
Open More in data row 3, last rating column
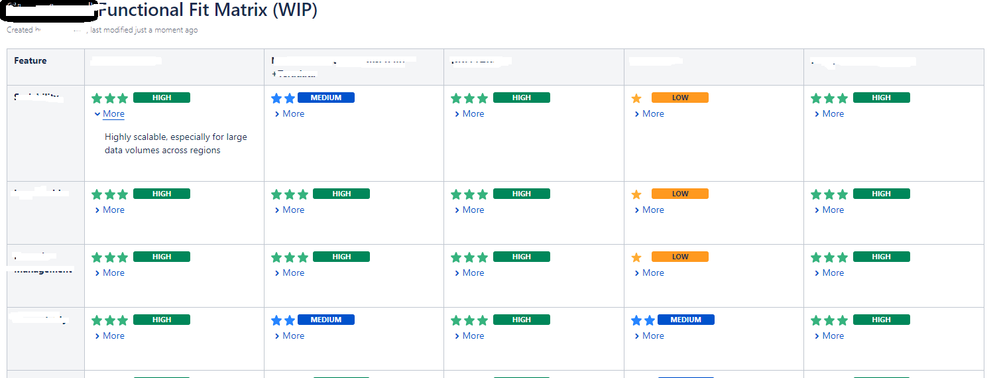click(x=829, y=273)
